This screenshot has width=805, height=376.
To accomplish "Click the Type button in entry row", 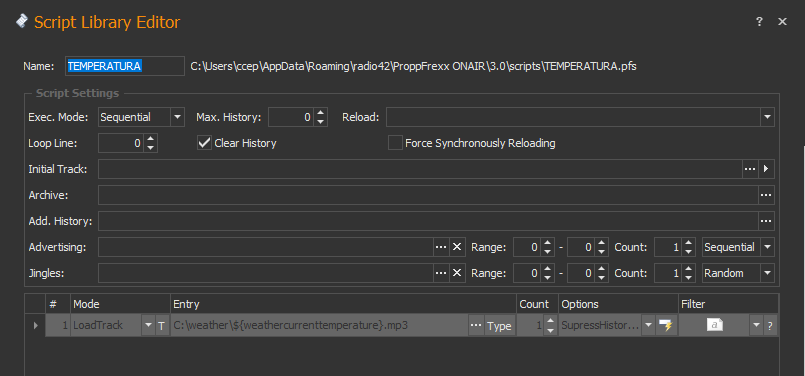I will pos(500,326).
